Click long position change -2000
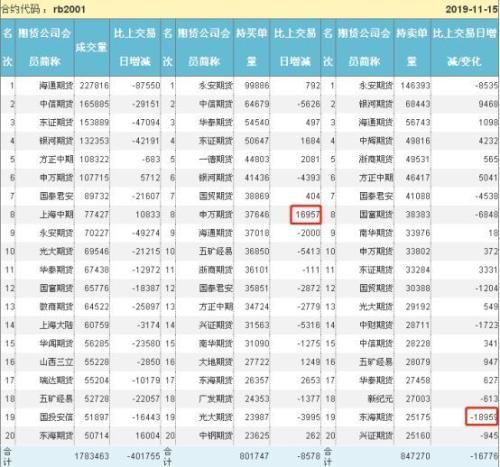The width and height of the screenshot is (500, 467). click(308, 233)
